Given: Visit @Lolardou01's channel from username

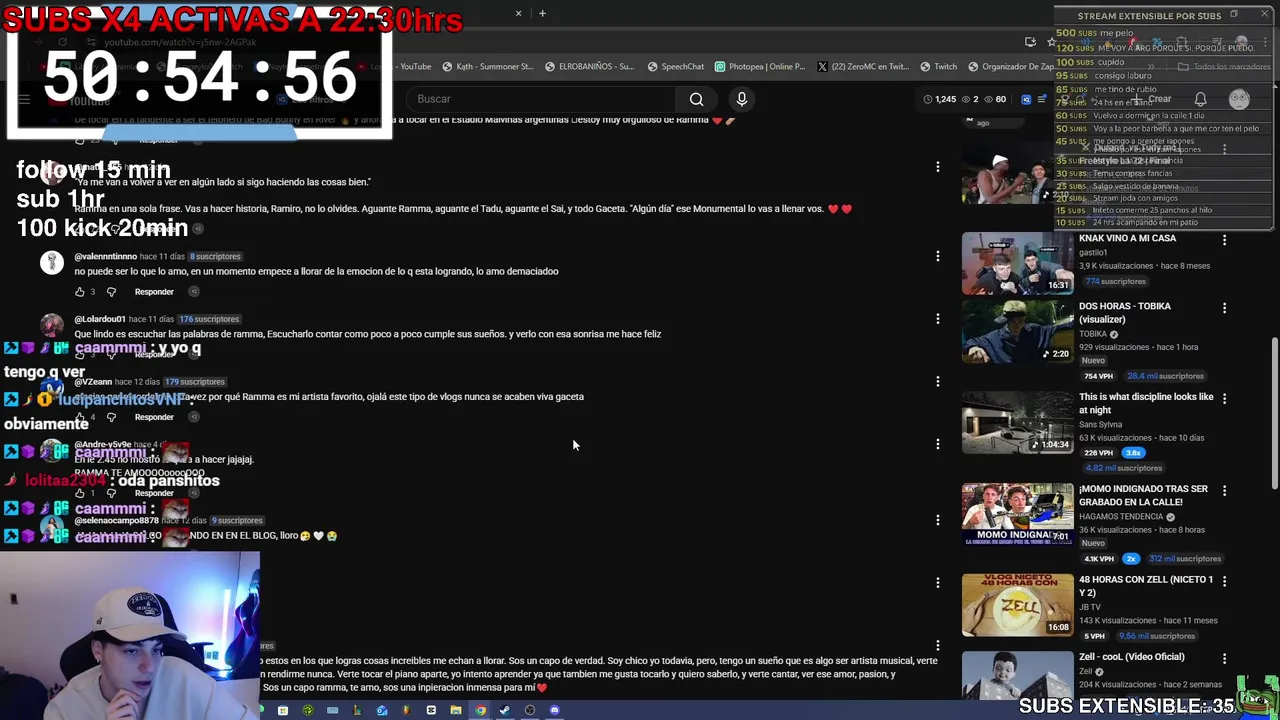Looking at the screenshot, I should [x=100, y=319].
